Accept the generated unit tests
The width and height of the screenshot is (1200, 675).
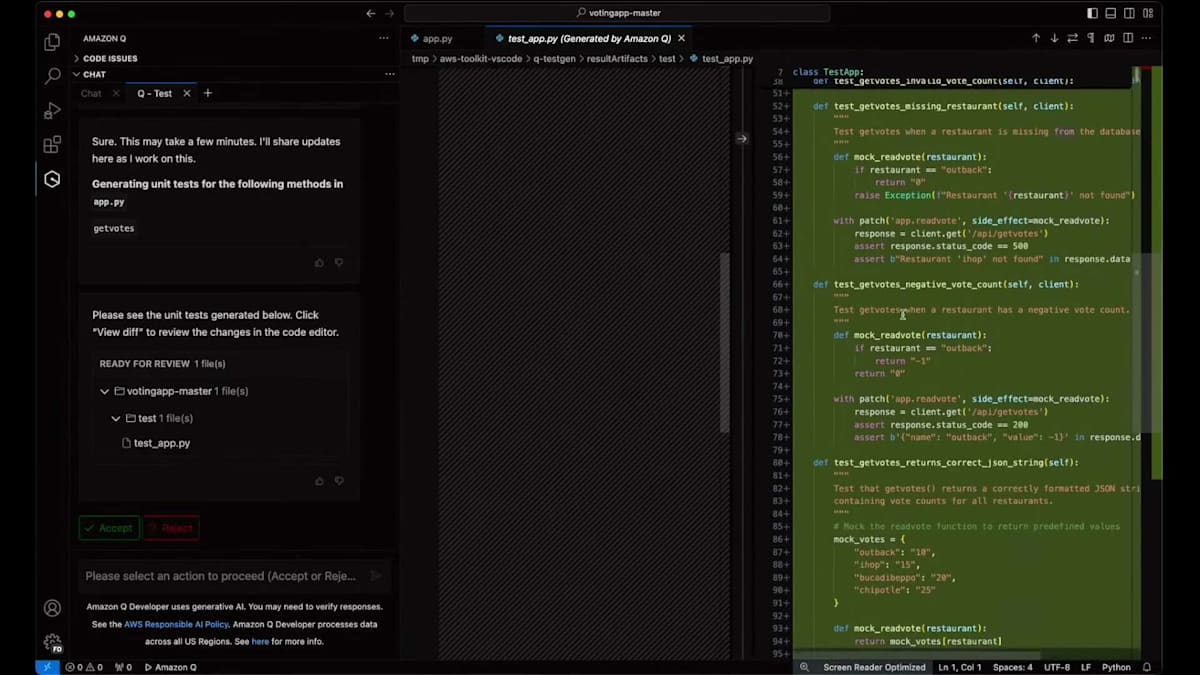[x=109, y=528]
